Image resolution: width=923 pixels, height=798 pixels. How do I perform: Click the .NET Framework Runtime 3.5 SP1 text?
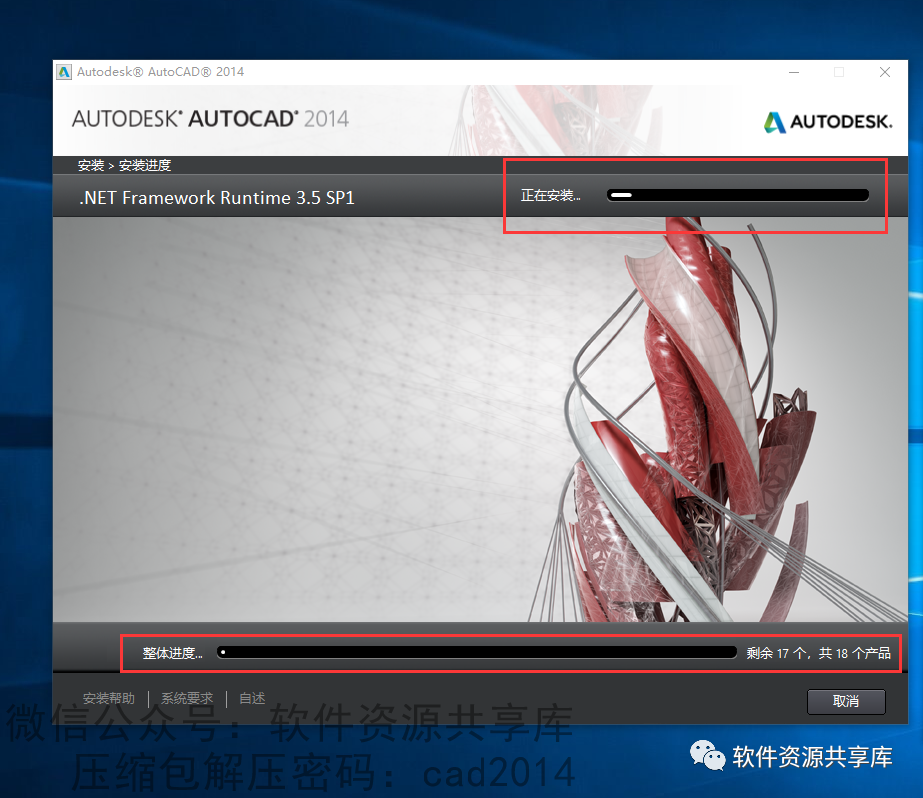click(217, 198)
